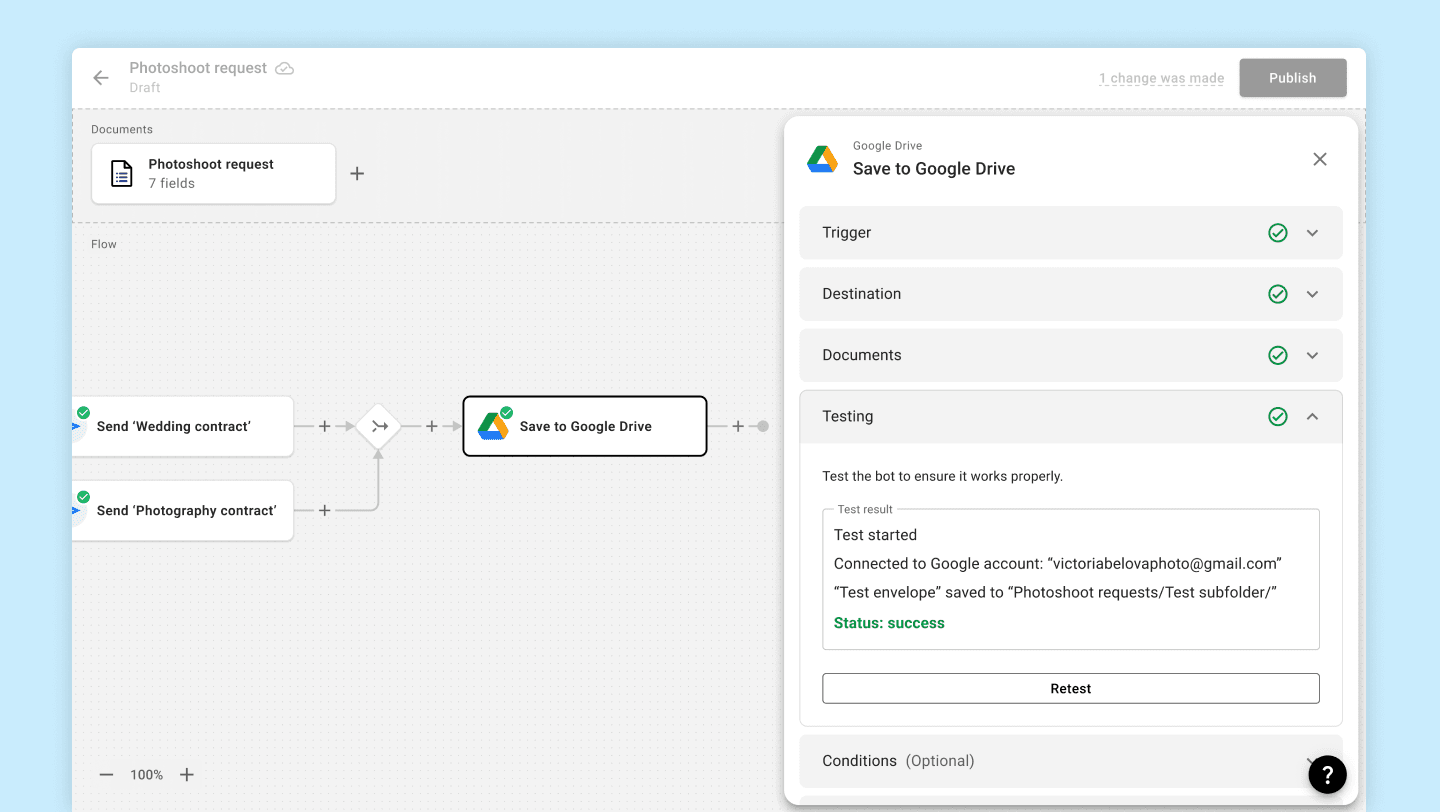This screenshot has height=812, width=1440.
Task: Expand the Conditions (Optional) section
Action: click(x=1071, y=761)
